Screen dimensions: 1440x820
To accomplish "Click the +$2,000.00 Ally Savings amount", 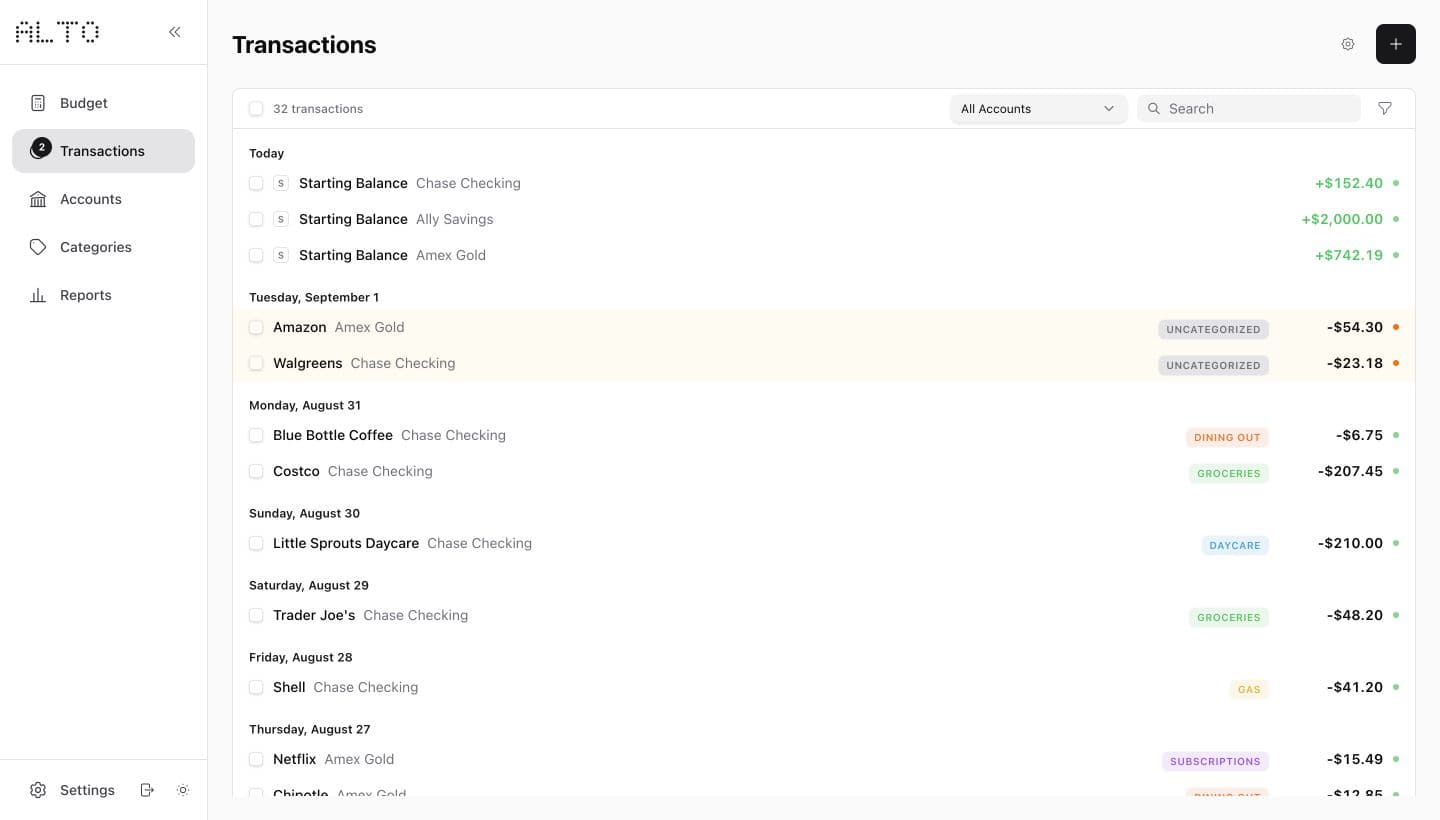I will point(1342,219).
